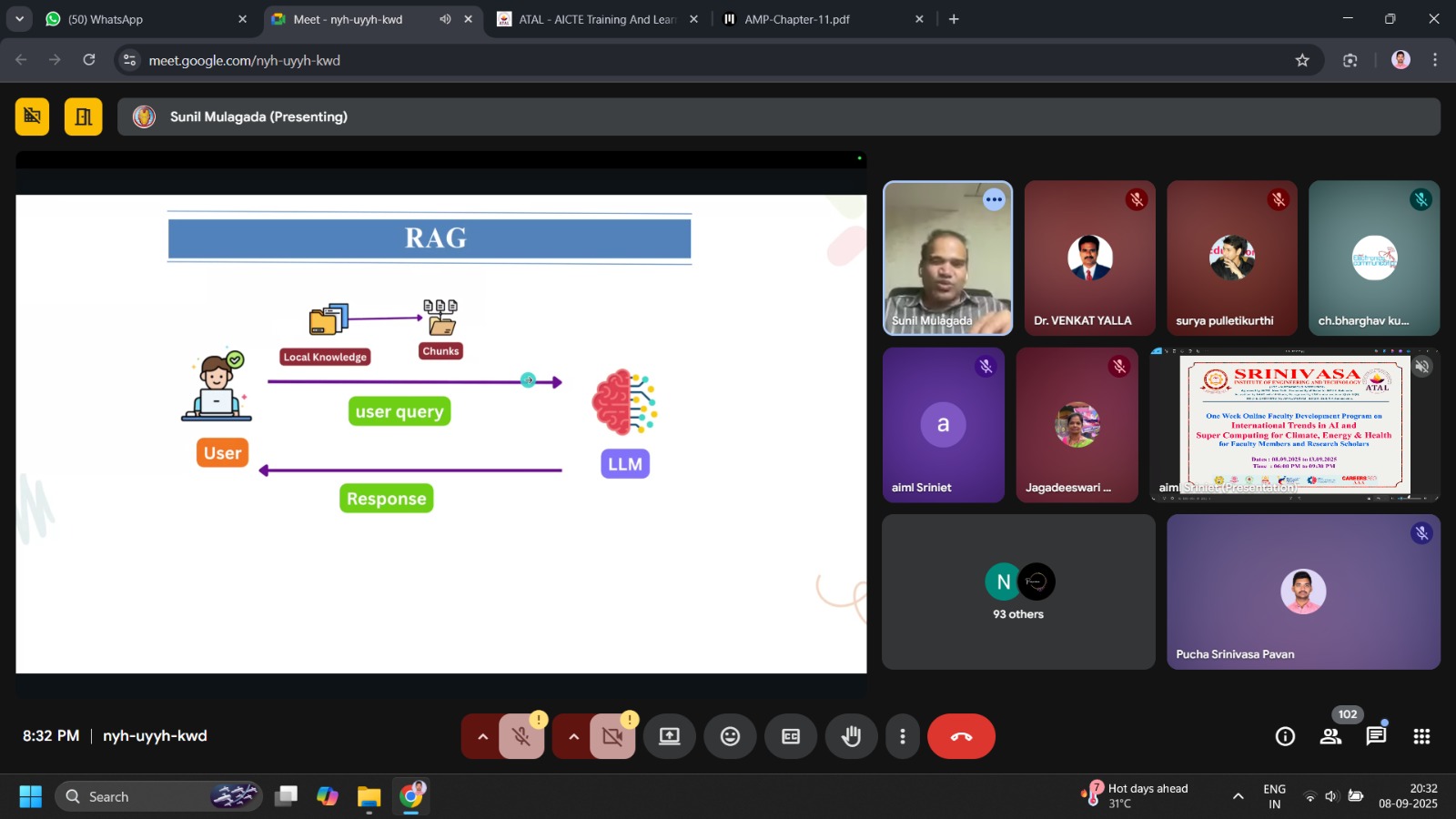The height and width of the screenshot is (819, 1456).
Task: Click the yellow door extension icon
Action: (83, 116)
